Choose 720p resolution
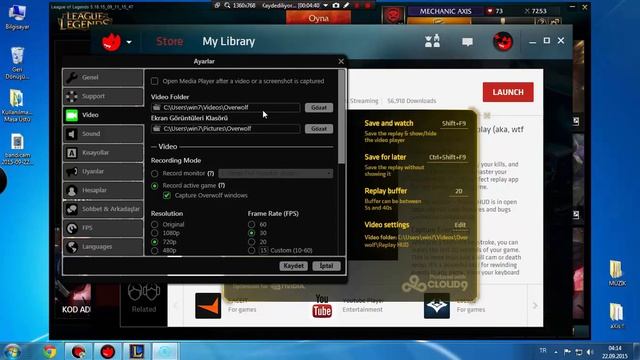This screenshot has height=360, width=640. tap(154, 242)
